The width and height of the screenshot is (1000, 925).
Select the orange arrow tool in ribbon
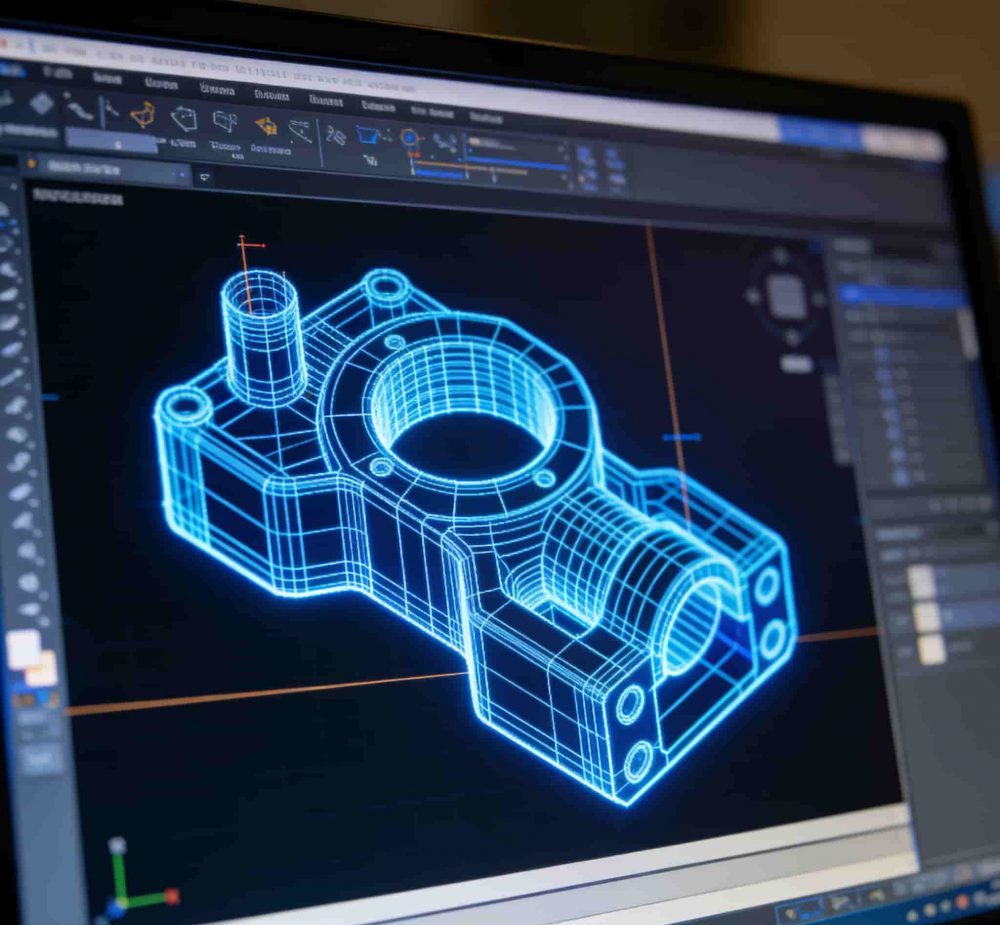coord(266,127)
